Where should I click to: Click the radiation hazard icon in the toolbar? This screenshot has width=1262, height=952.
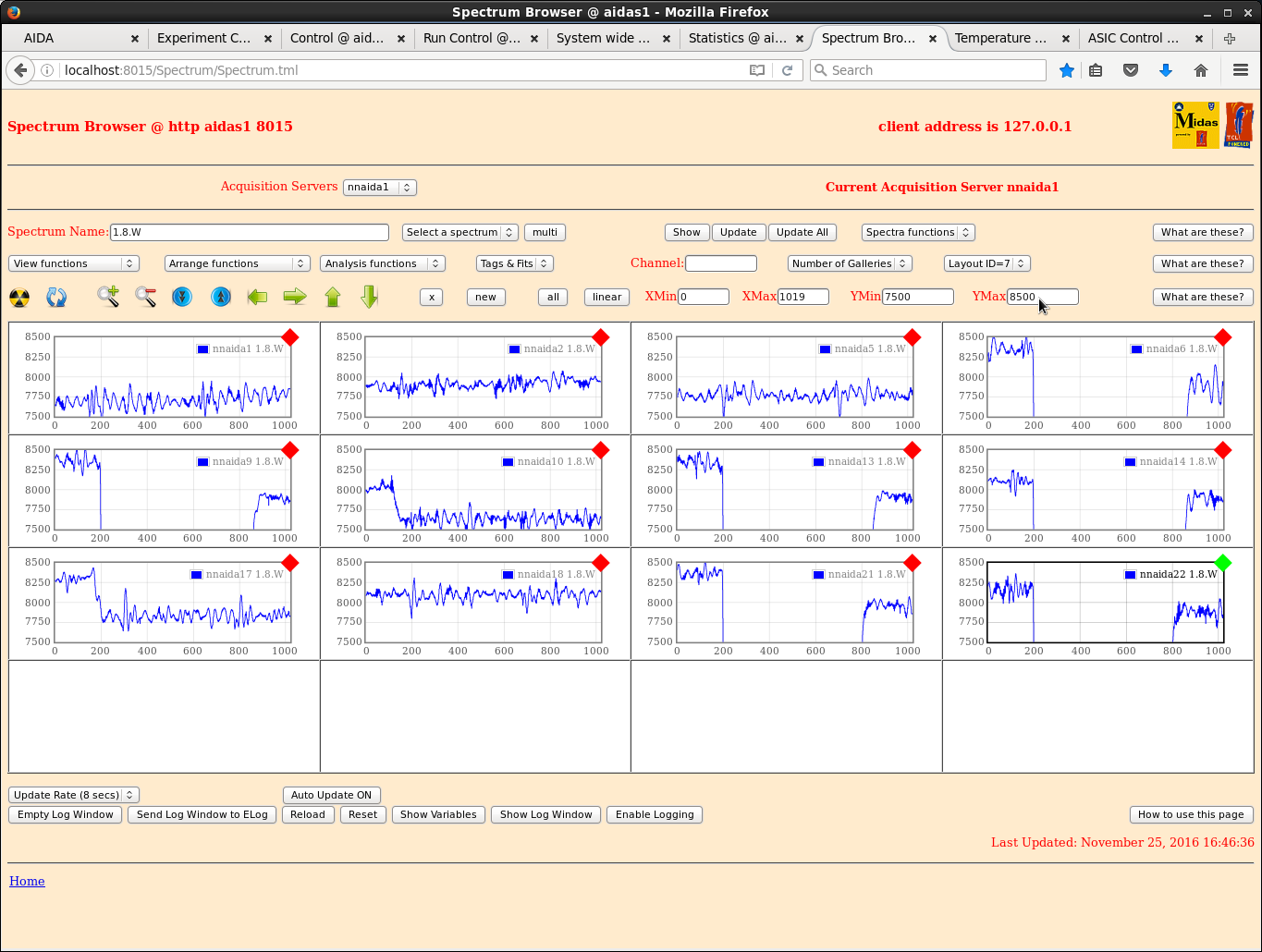coord(19,297)
